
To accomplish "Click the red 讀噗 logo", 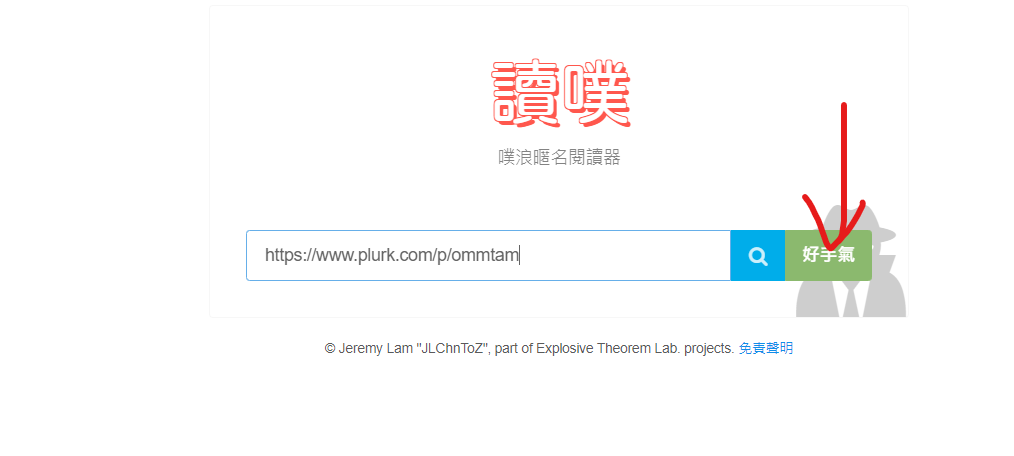I will 561,94.
